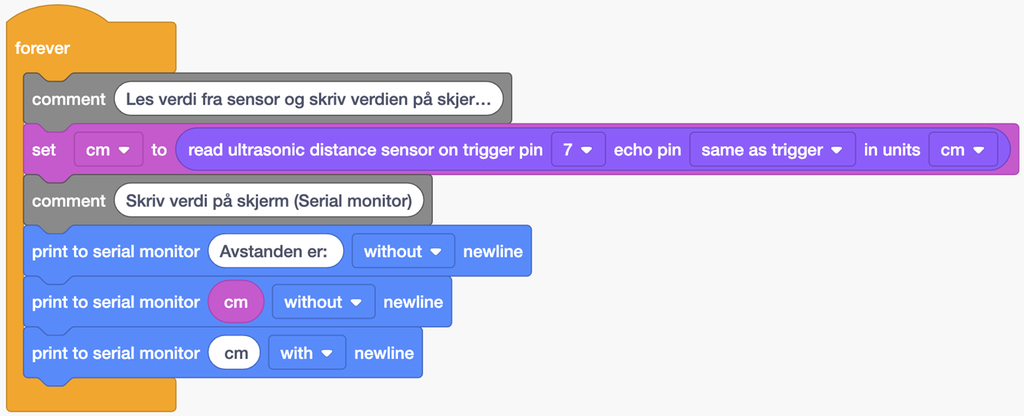Select the print block containing purple cm variable
1024x416 pixels.
click(115, 302)
